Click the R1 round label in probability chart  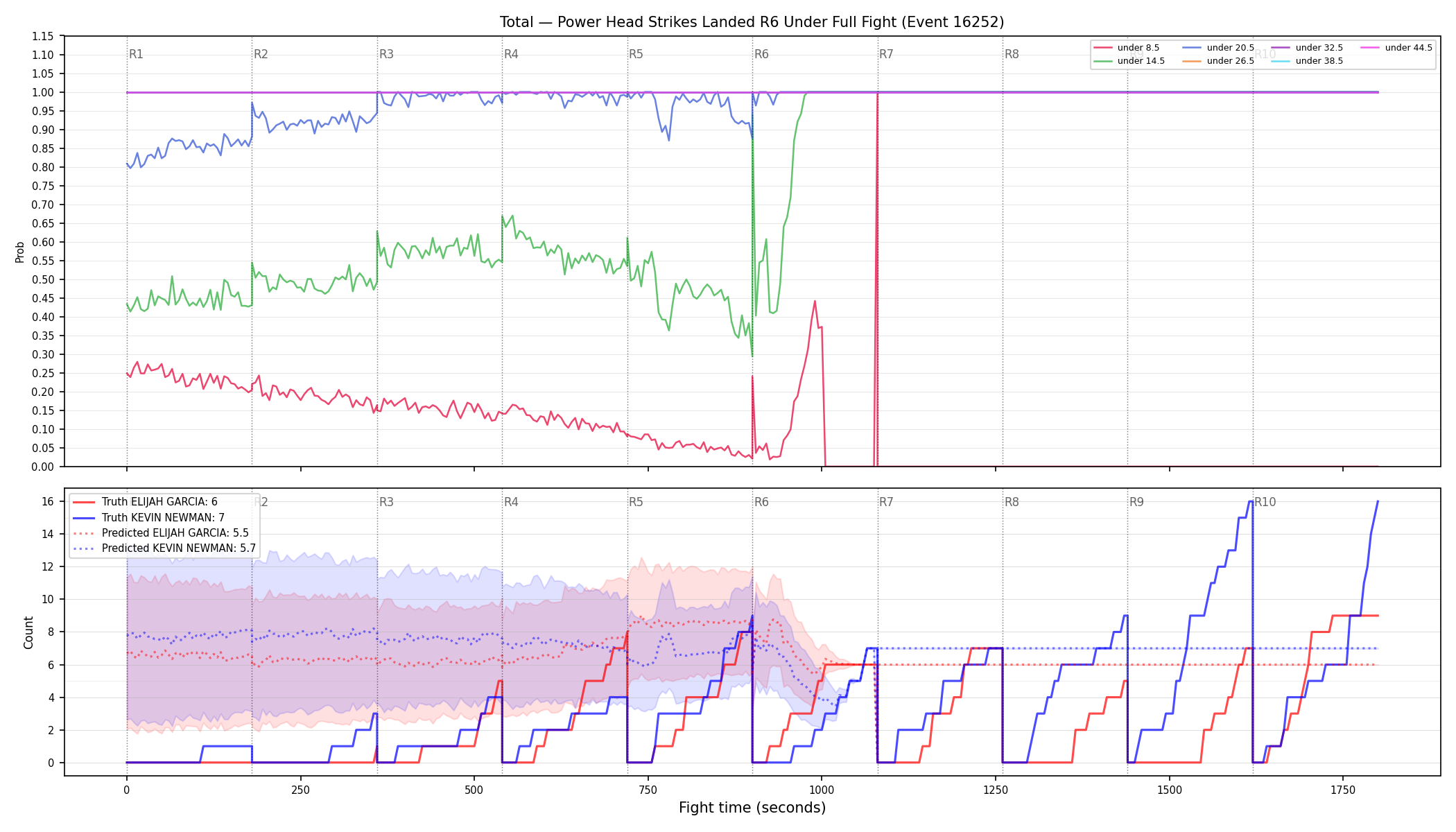tap(136, 54)
